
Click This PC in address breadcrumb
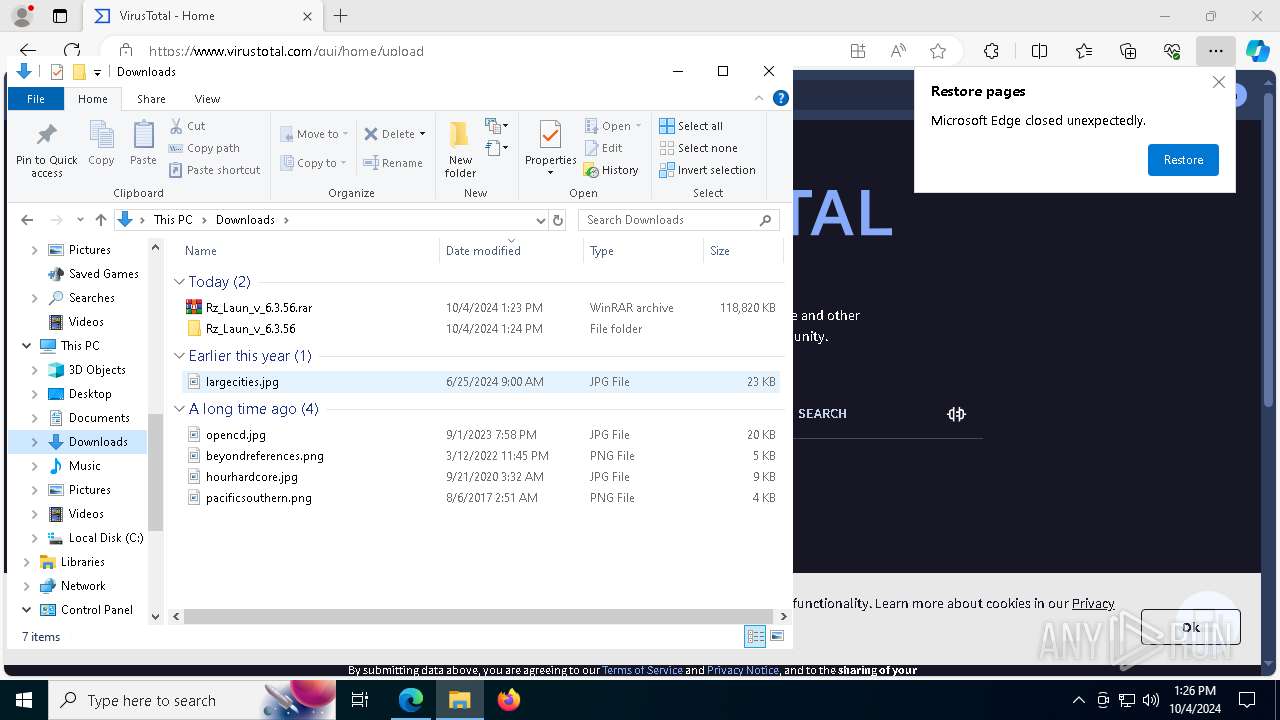coord(173,220)
